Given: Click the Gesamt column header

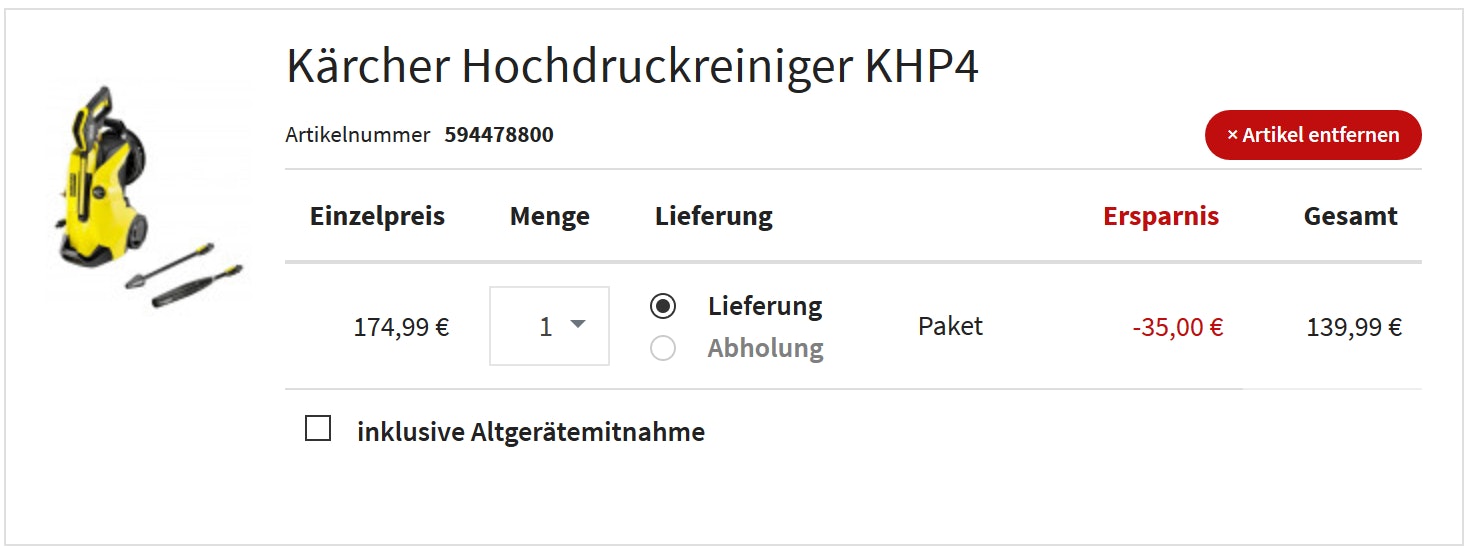Looking at the screenshot, I should (x=1350, y=216).
